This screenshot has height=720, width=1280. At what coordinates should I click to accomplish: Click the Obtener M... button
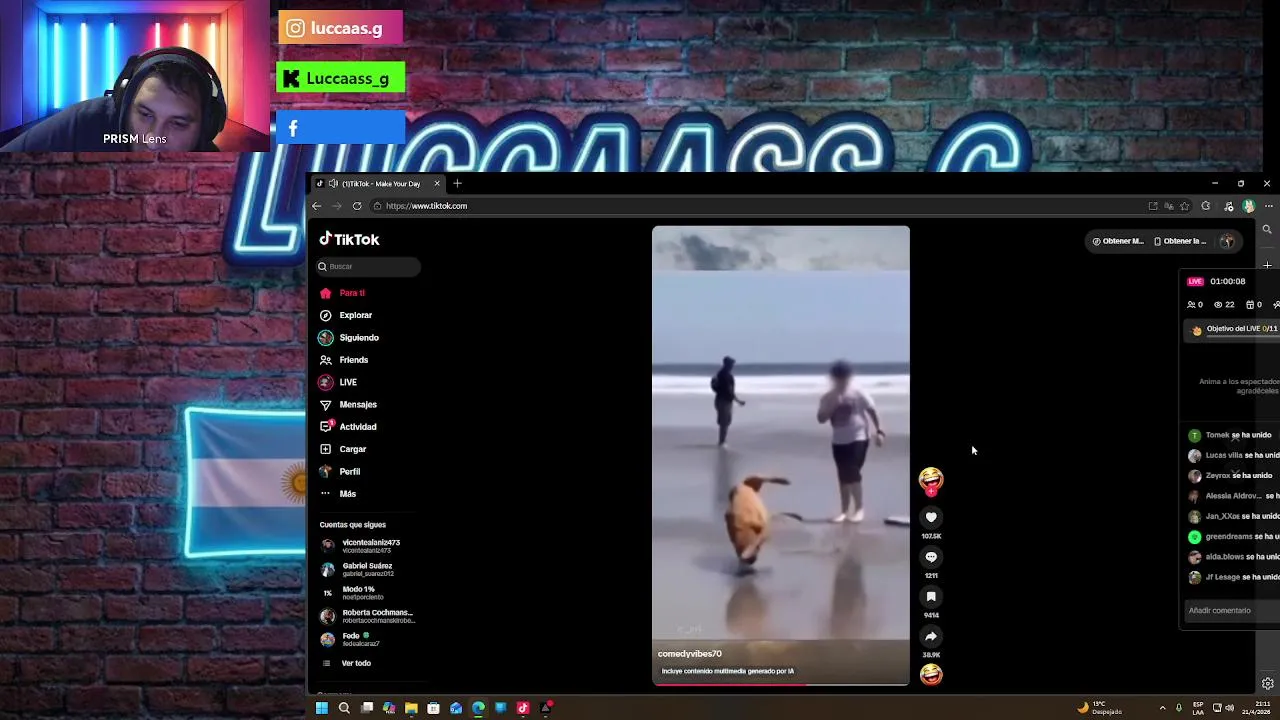[1118, 241]
